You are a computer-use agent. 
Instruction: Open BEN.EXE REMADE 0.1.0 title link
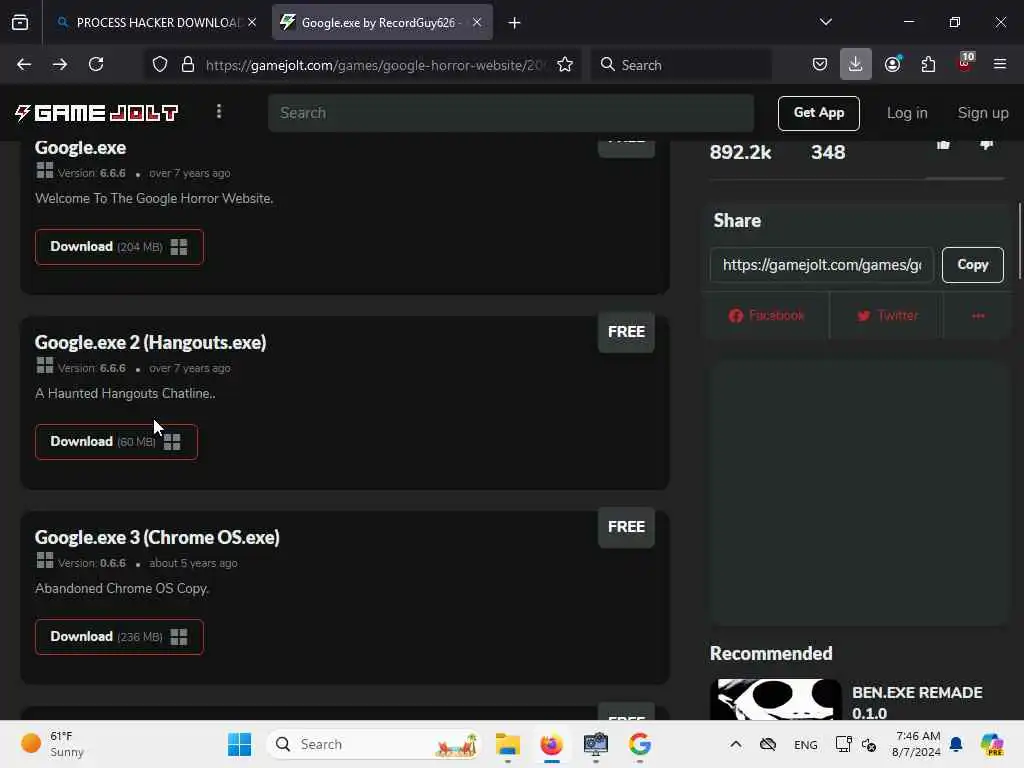[x=917, y=703]
